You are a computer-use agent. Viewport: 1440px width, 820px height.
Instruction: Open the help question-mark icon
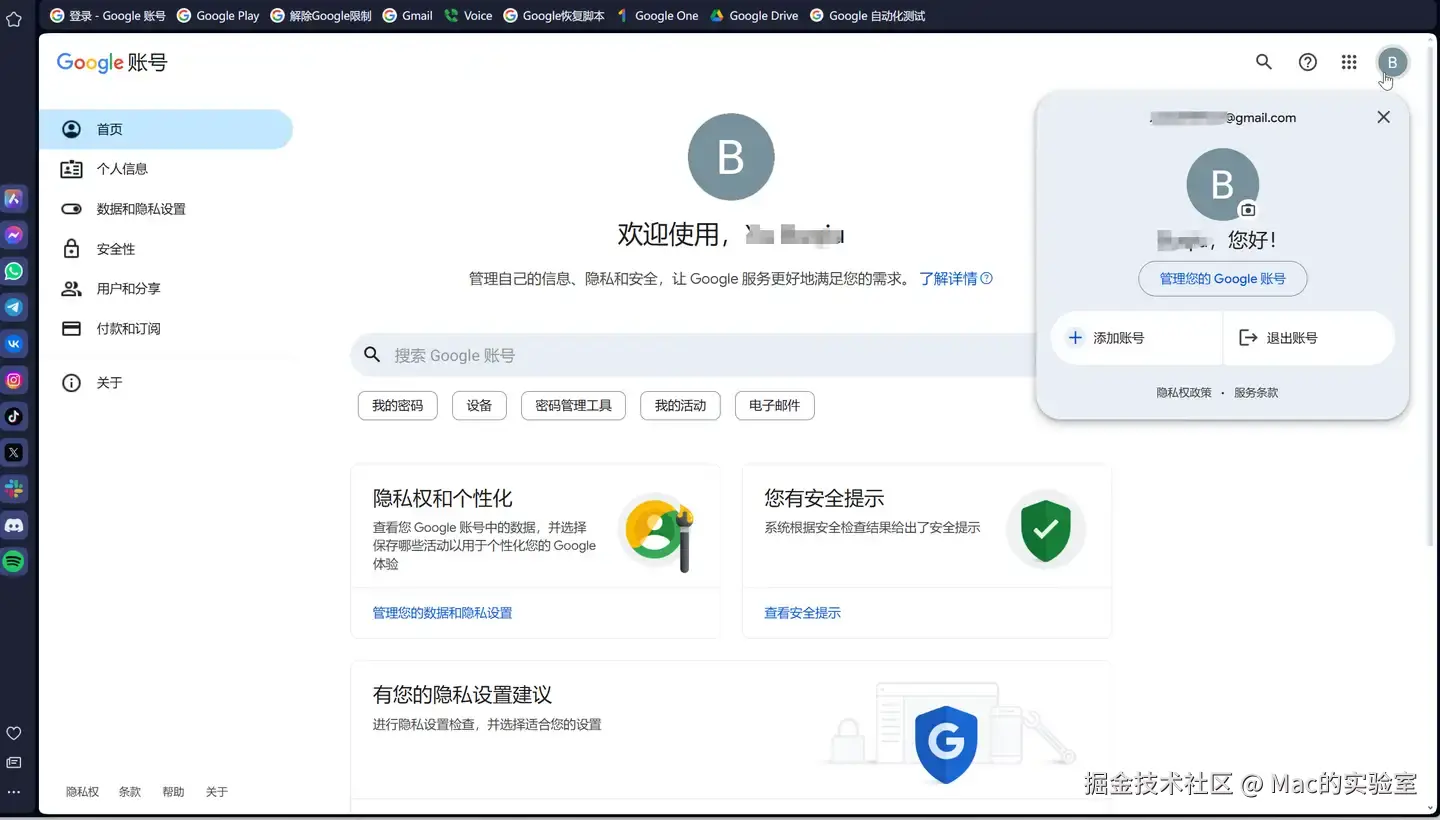[1307, 62]
